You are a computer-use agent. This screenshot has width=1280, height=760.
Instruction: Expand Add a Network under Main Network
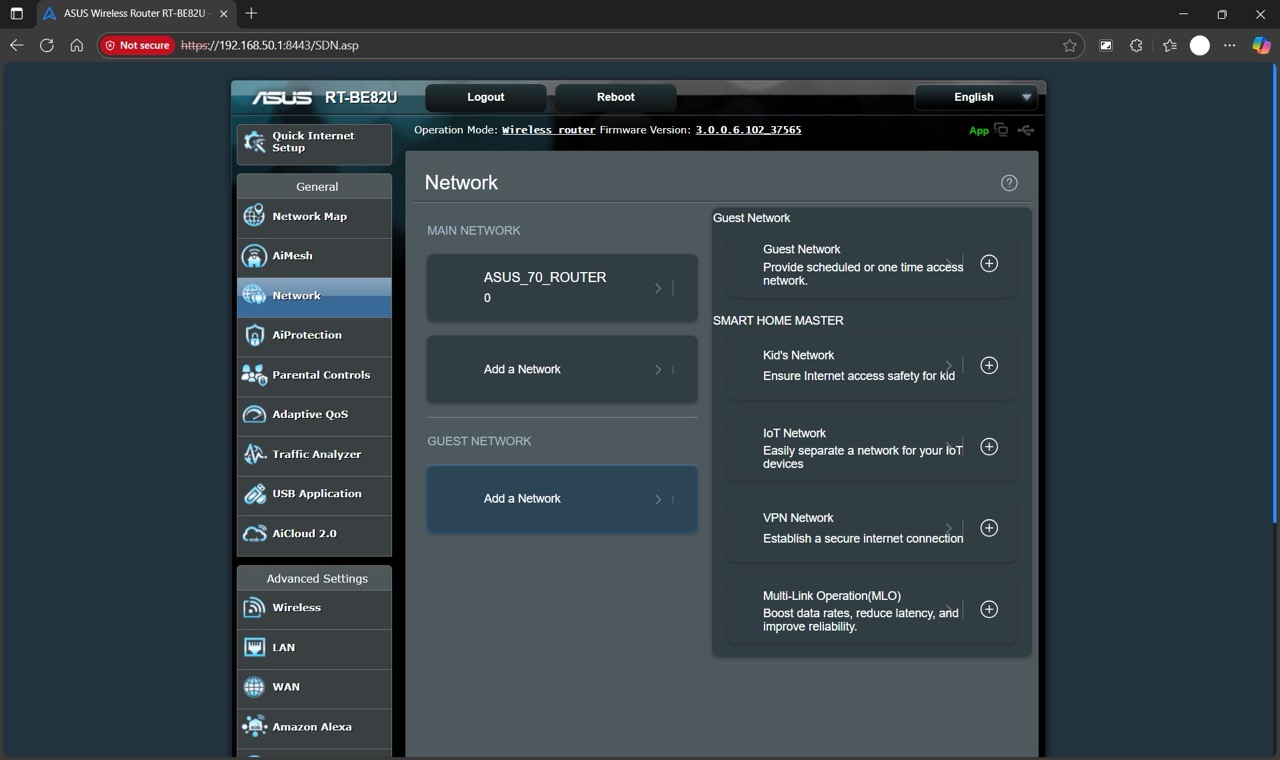pyautogui.click(x=658, y=370)
